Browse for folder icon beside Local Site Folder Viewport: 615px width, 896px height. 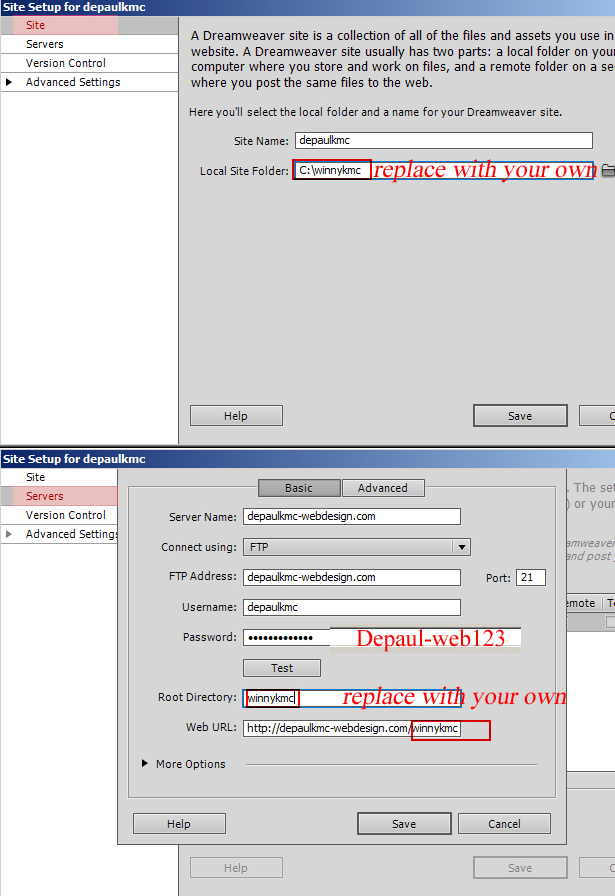(x=608, y=170)
